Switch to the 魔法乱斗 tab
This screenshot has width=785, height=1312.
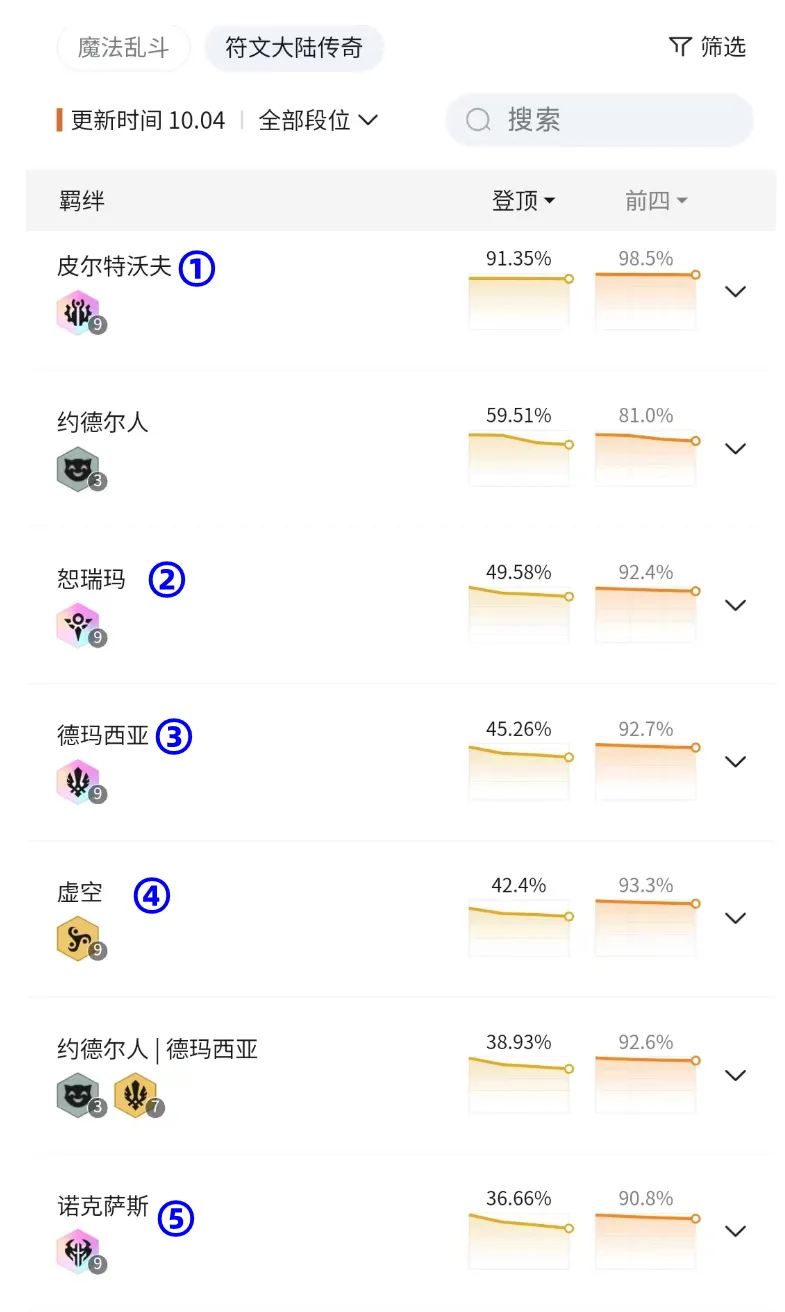pos(123,47)
